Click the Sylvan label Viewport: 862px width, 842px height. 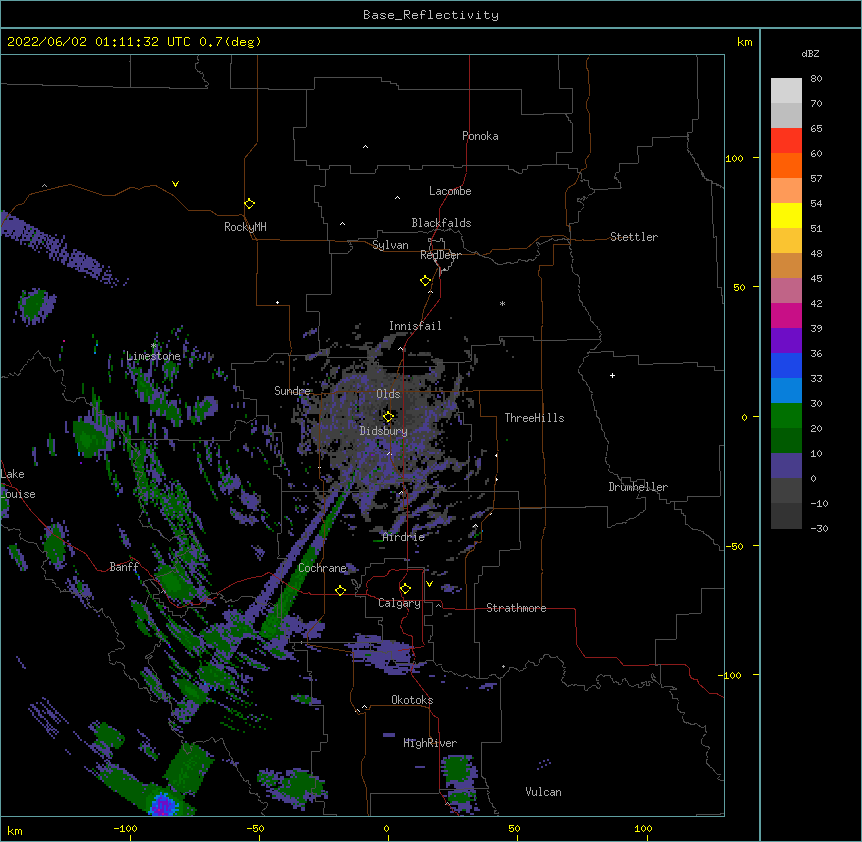[x=390, y=245]
